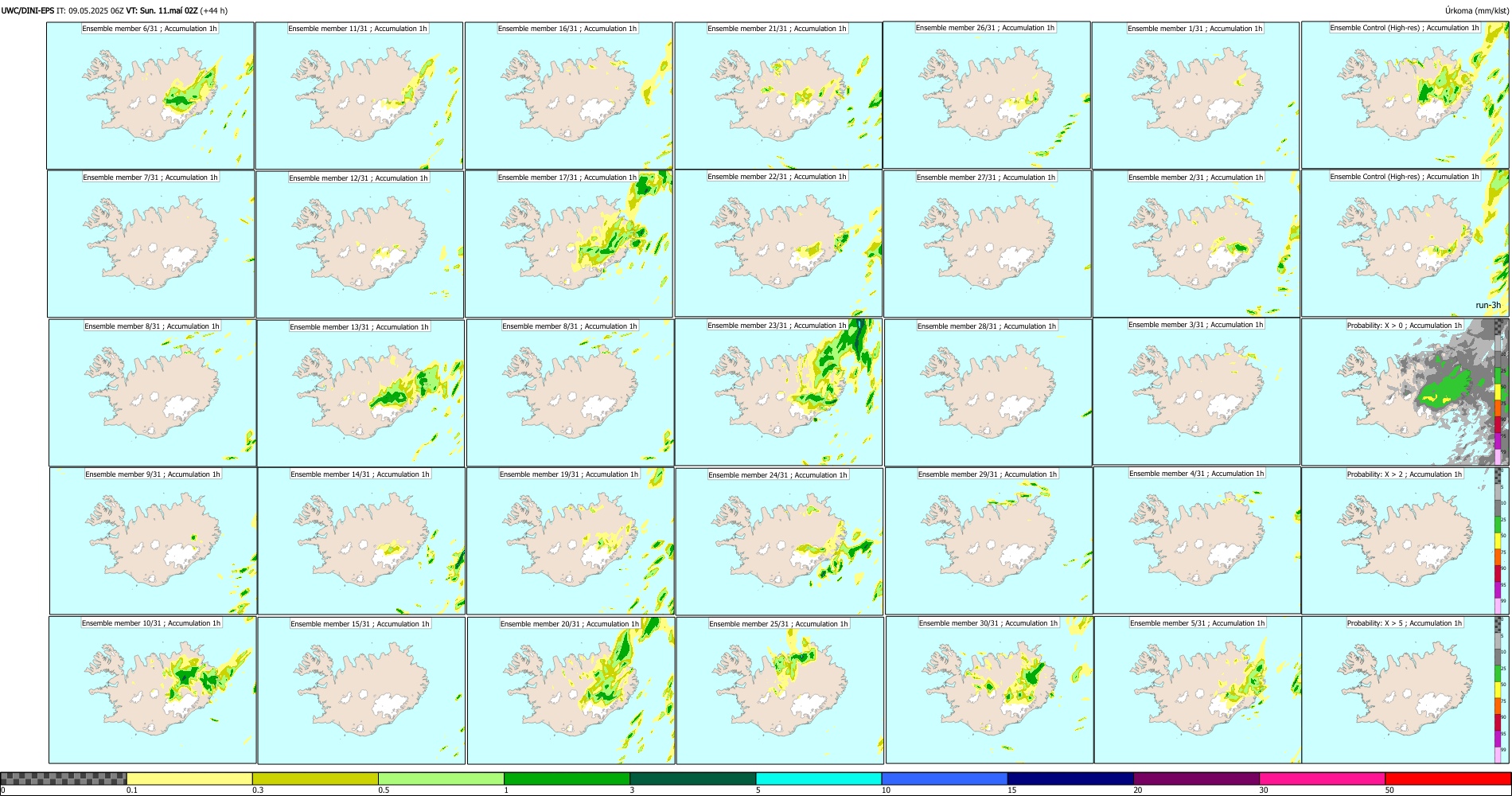Open the Ensemble member 23/31 map
The height and width of the screenshot is (796, 1512).
click(778, 392)
